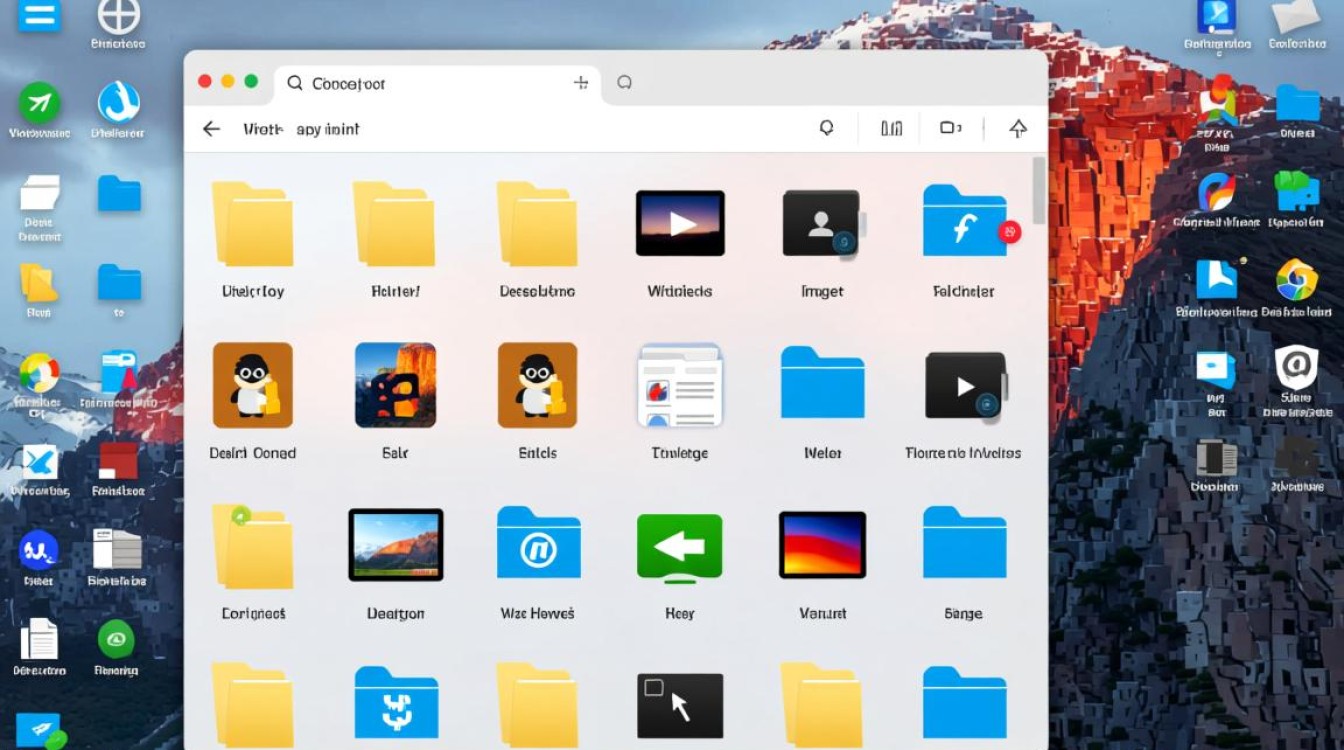Viewport: 1344px width, 750px height.
Task: Open the Widnieds video thumbnail
Action: (679, 222)
